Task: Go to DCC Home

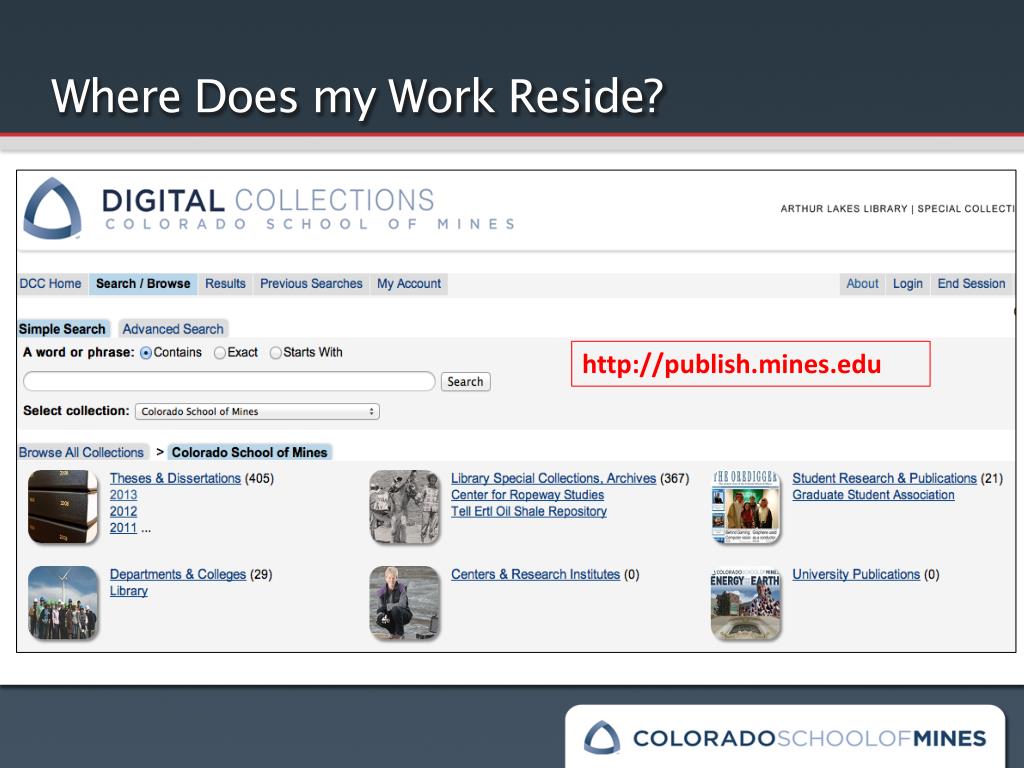Action: click(x=50, y=283)
